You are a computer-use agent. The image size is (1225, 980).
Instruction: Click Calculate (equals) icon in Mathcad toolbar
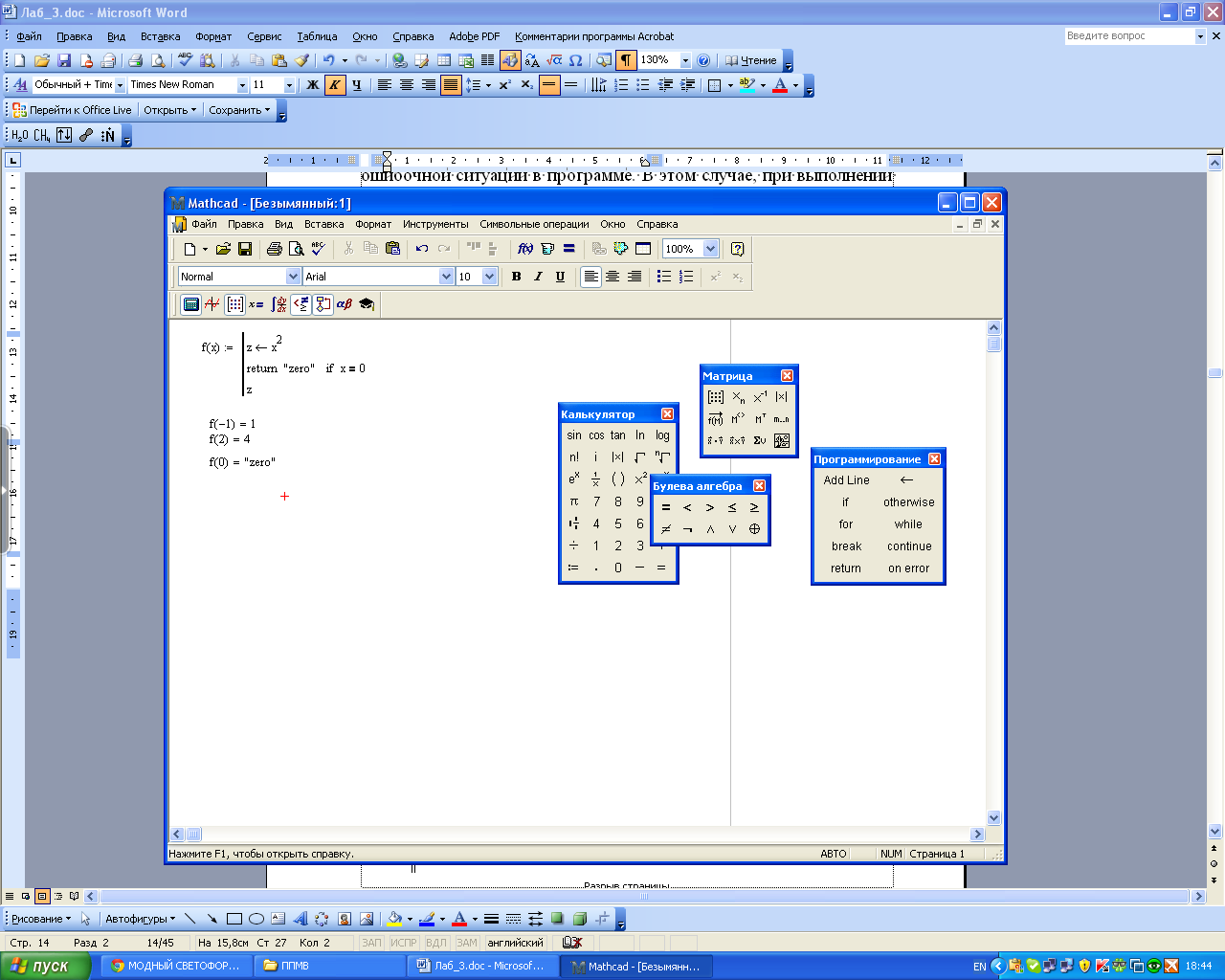tap(569, 249)
